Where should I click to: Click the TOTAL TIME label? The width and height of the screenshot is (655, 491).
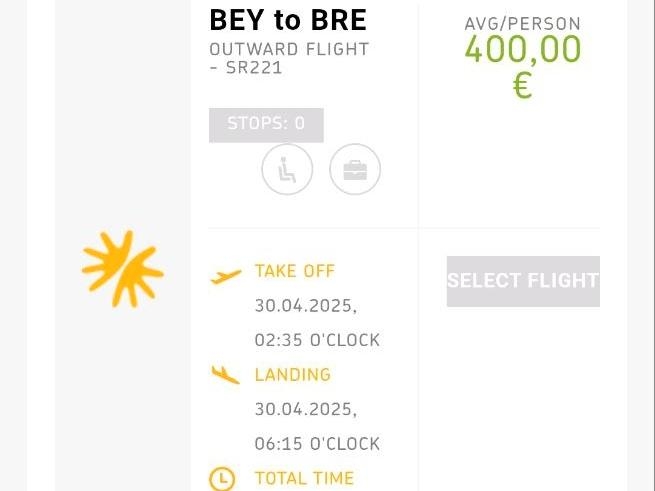(x=305, y=478)
